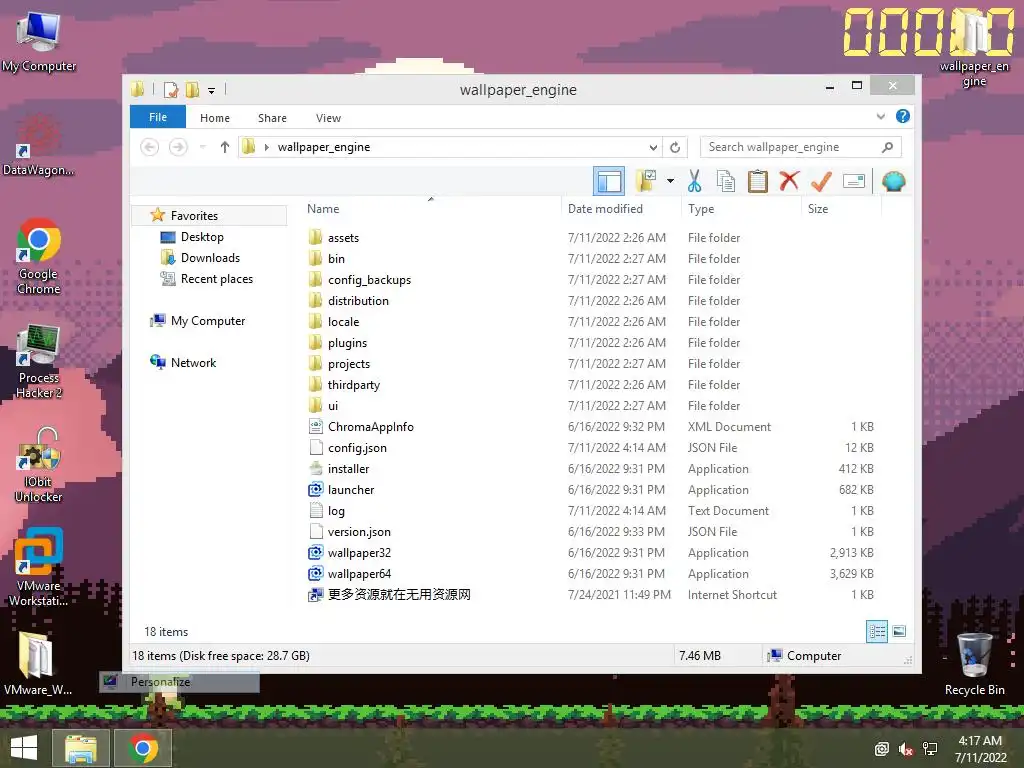Click the red X Delete icon
This screenshot has height=768, width=1024.
tap(789, 181)
